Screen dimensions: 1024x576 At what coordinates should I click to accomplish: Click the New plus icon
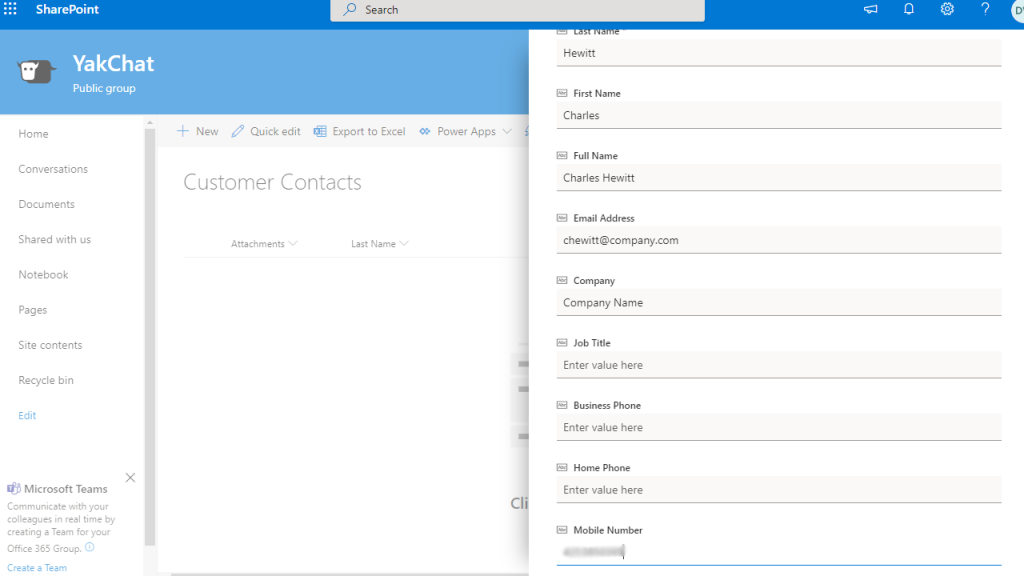[x=183, y=130]
